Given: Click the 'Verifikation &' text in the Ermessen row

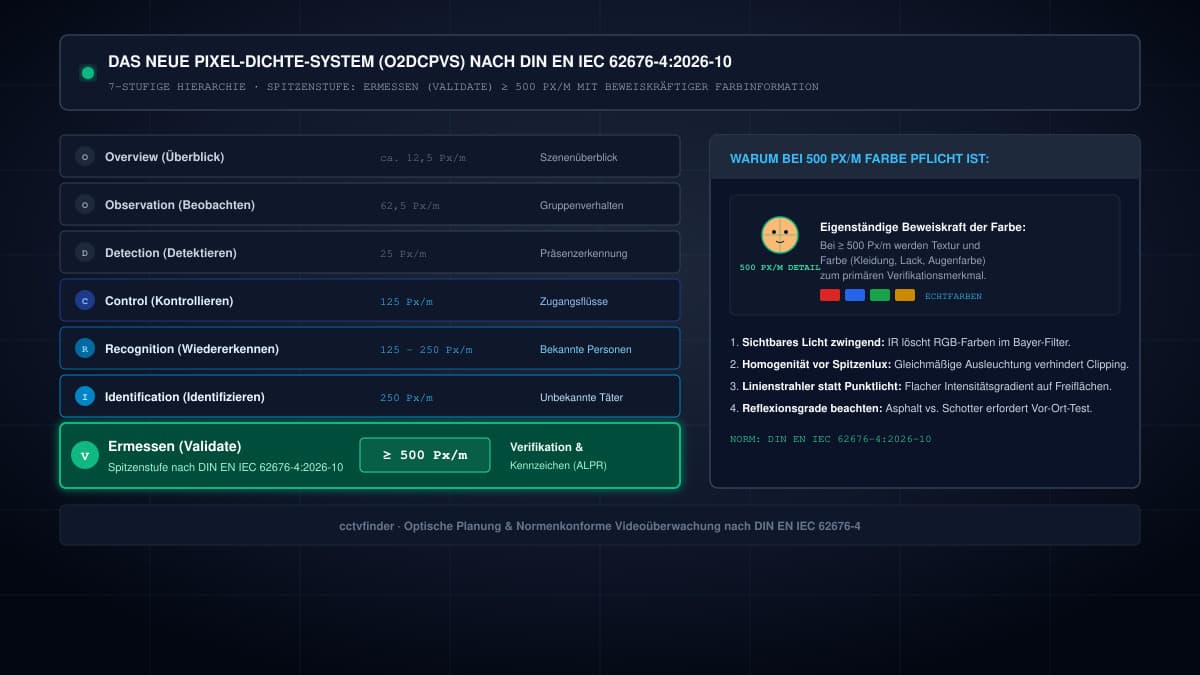Looking at the screenshot, I should click(546, 447).
